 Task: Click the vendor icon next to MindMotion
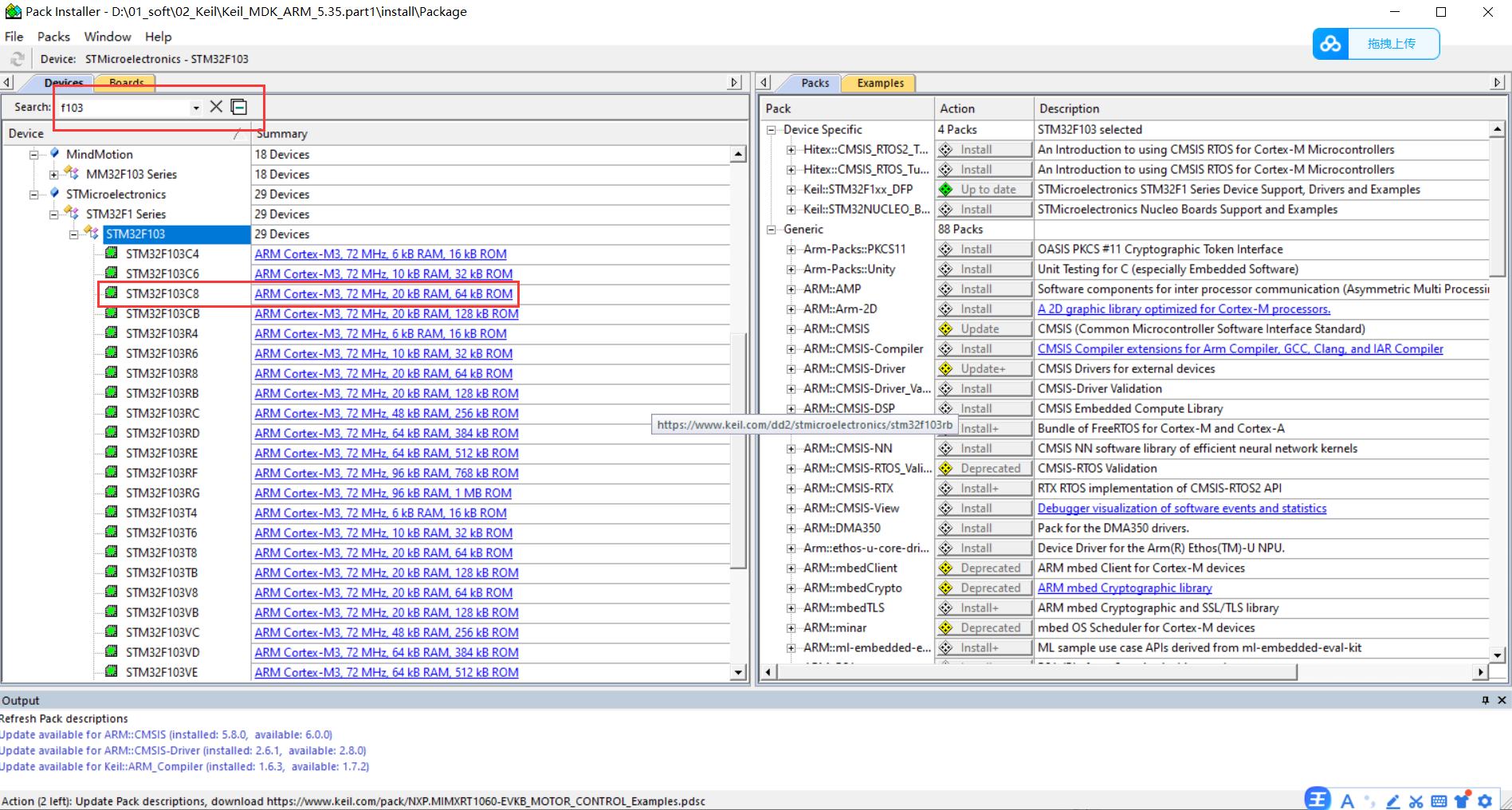click(x=54, y=153)
